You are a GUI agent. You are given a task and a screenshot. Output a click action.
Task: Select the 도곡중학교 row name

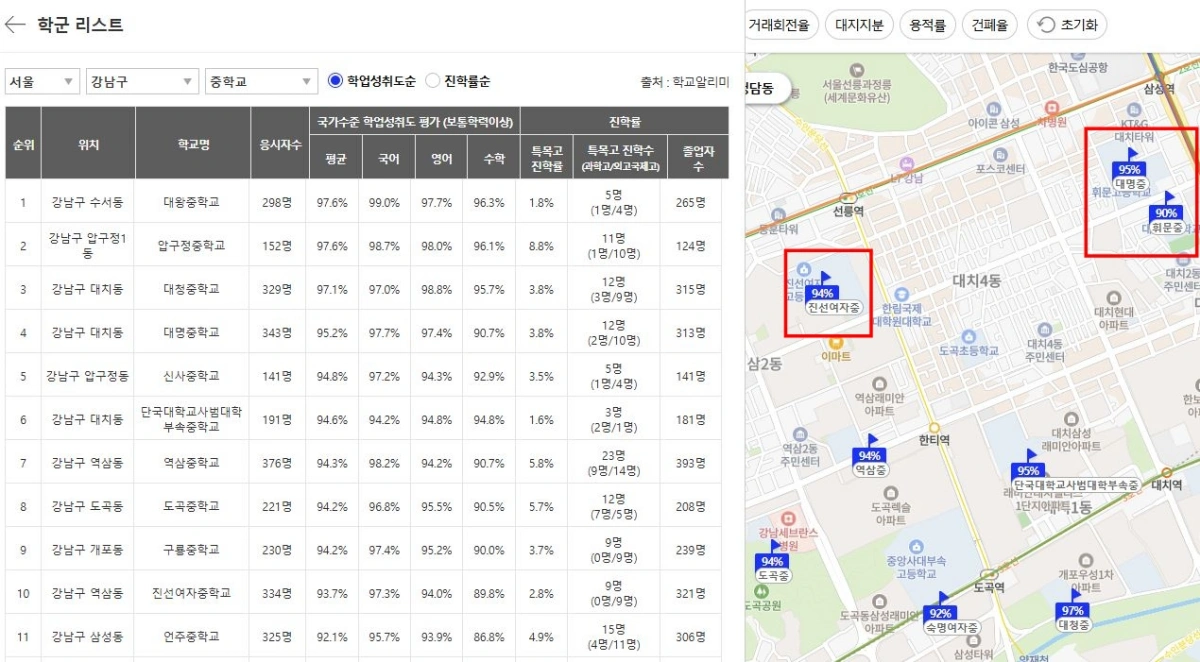tap(191, 506)
